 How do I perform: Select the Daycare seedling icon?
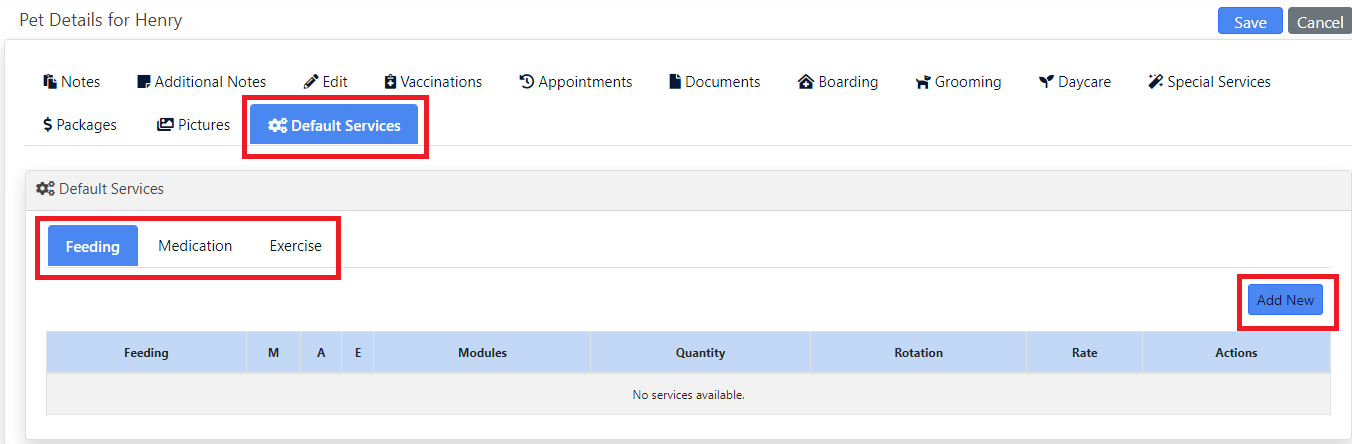pyautogui.click(x=1046, y=82)
